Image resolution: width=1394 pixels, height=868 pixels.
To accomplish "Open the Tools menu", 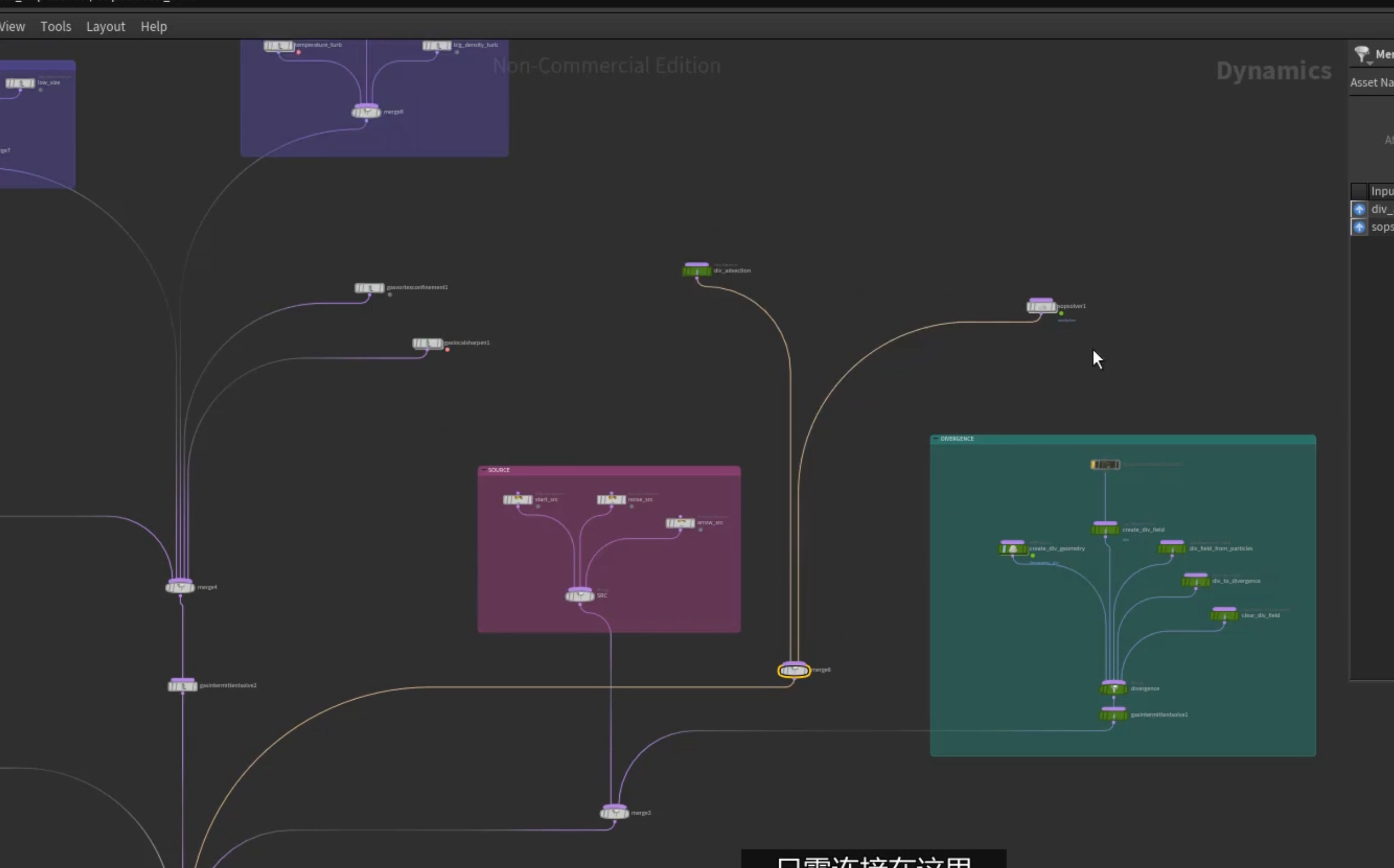I will [56, 26].
